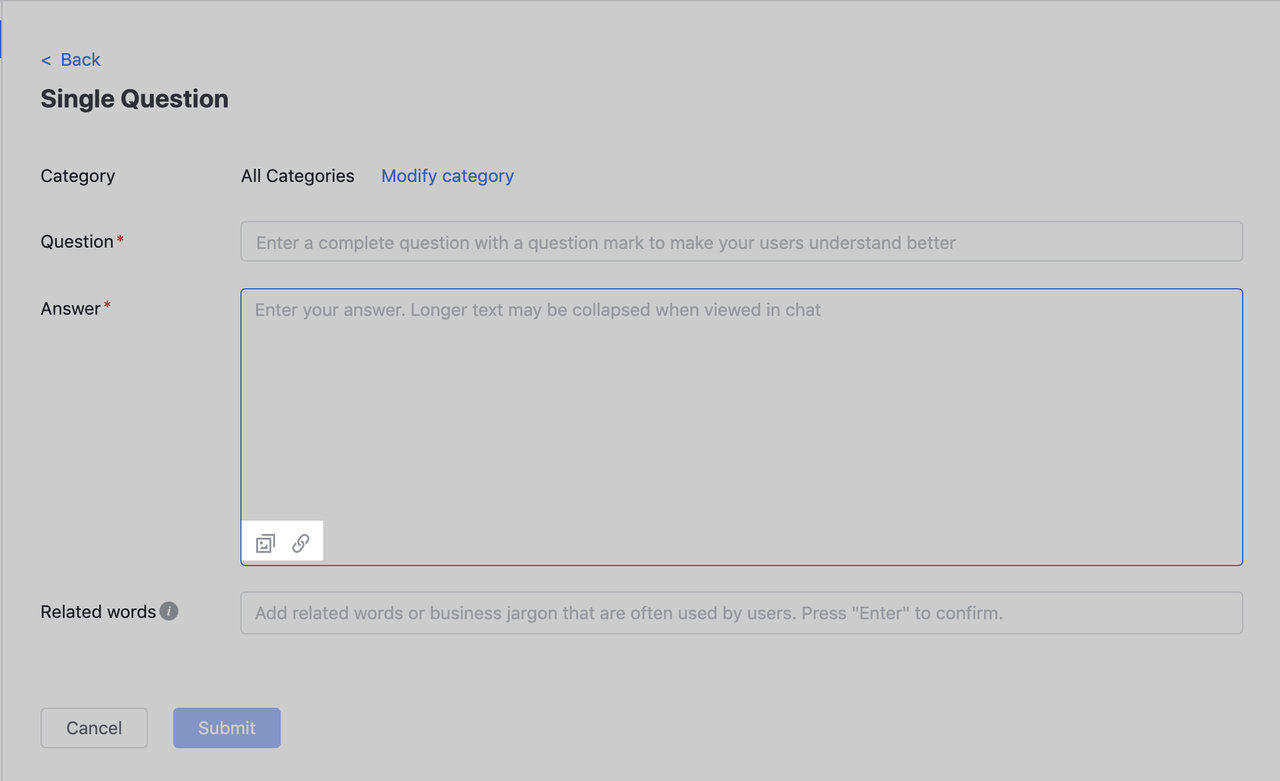Click the Category field label
Screen dimensions: 1280x781
(x=78, y=176)
